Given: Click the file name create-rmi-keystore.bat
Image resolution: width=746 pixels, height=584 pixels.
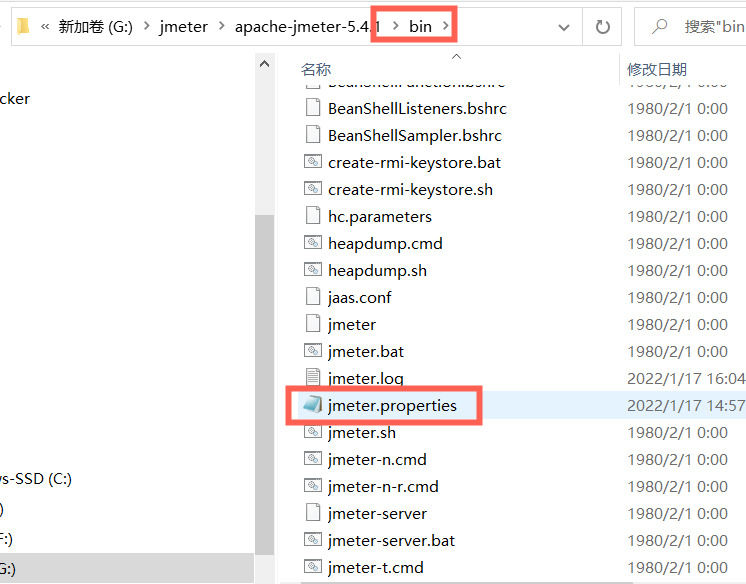Looking at the screenshot, I should pos(414,163).
